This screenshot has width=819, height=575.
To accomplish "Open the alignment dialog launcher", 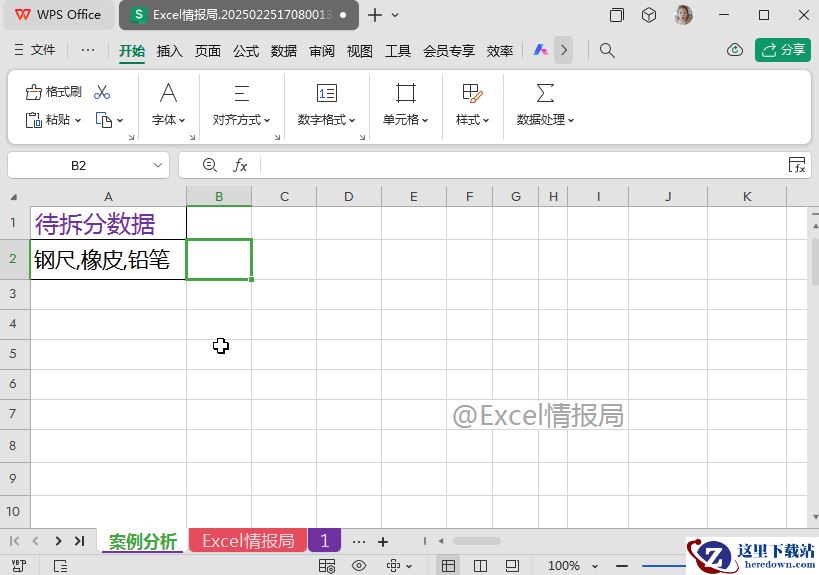I will tap(277, 137).
